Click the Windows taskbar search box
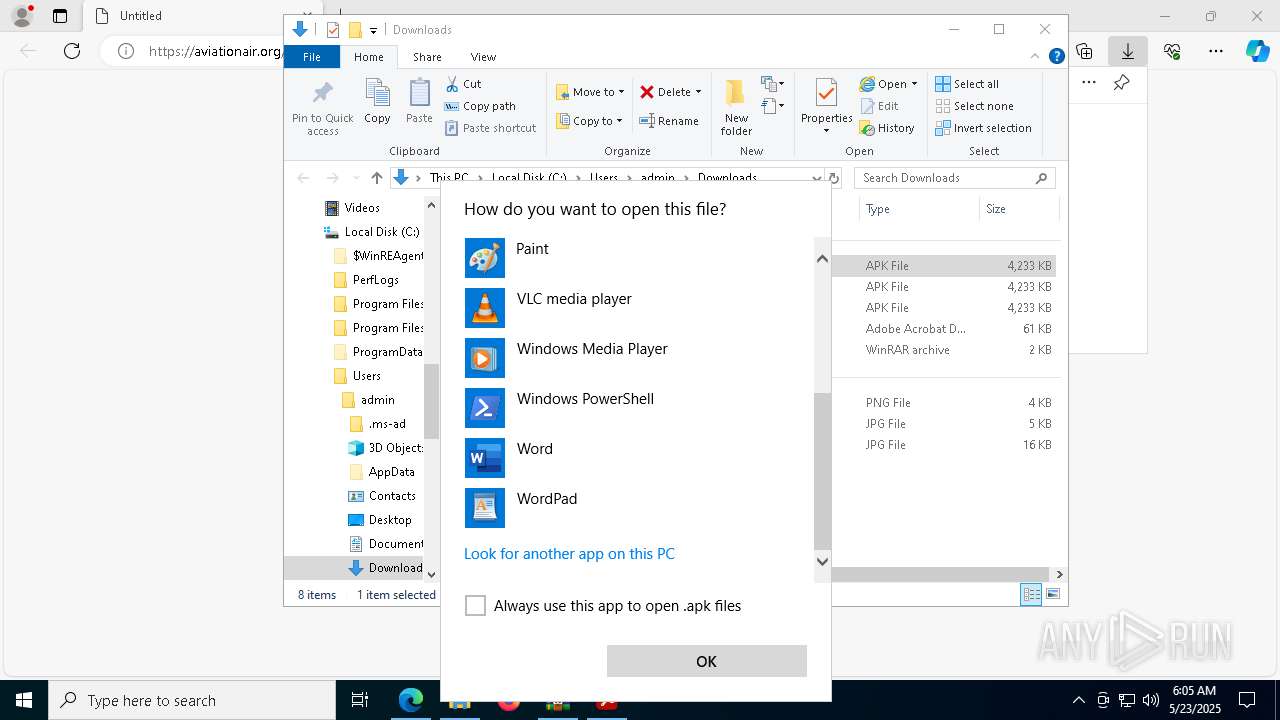1280x720 pixels. [x=192, y=700]
